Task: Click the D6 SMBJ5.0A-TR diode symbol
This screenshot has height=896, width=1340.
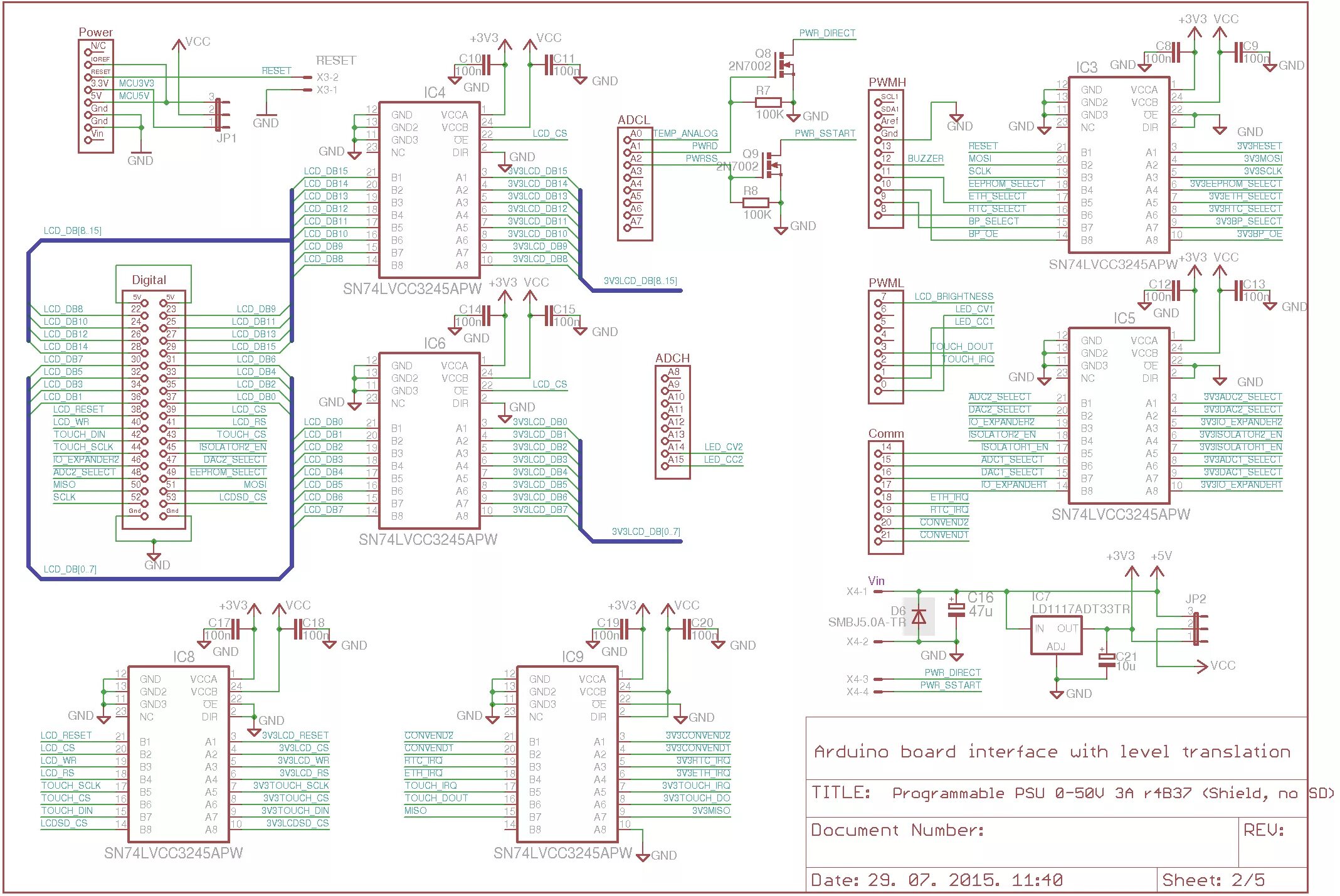Action: (919, 617)
